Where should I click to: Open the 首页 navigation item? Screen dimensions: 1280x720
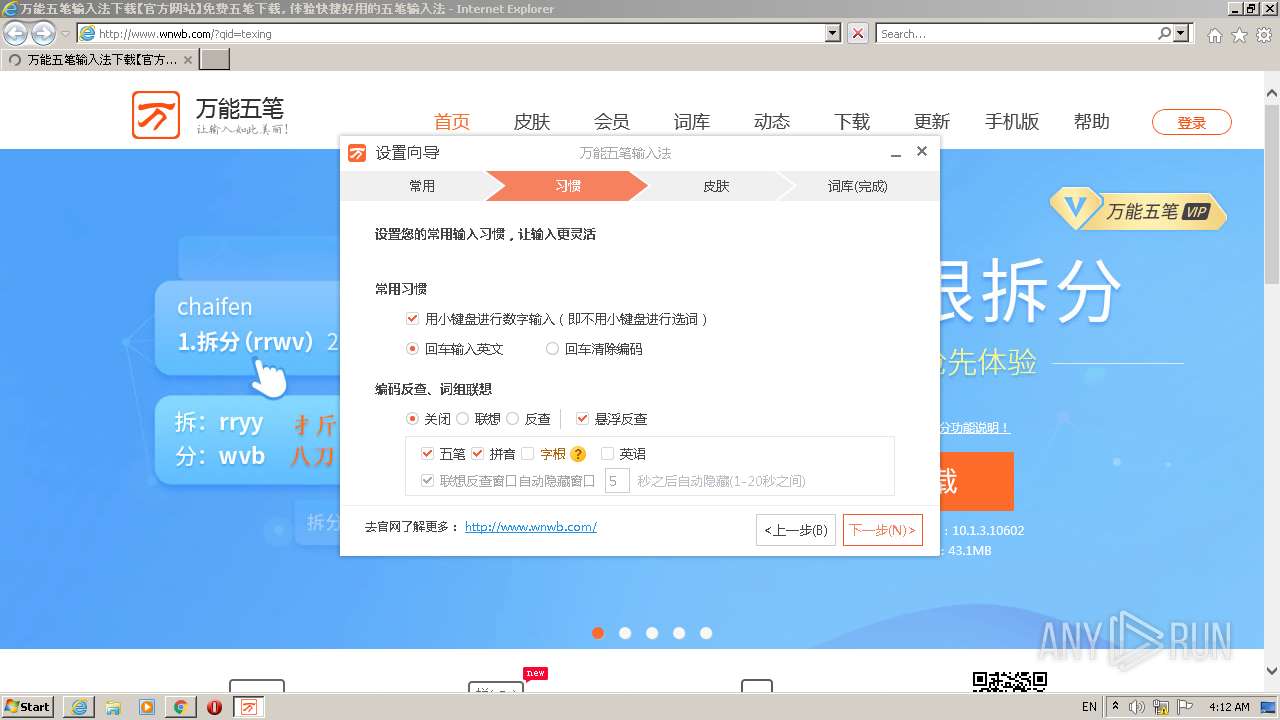point(451,122)
